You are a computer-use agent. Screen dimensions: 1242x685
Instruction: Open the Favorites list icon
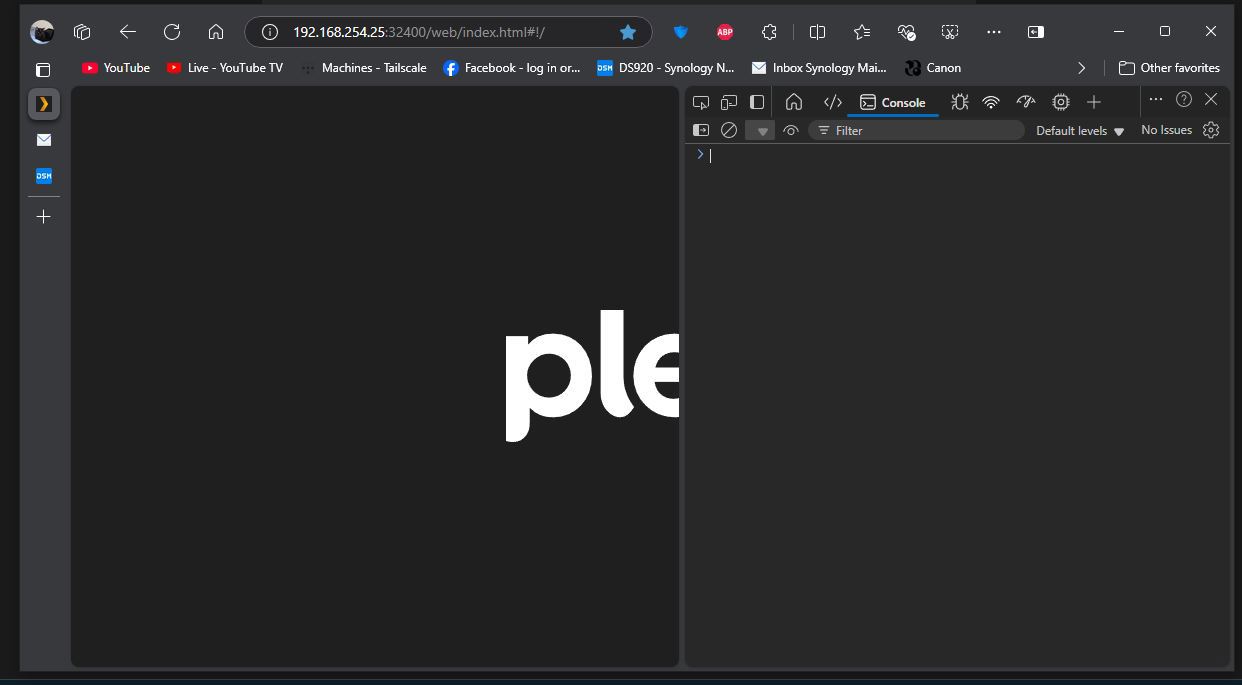(862, 32)
